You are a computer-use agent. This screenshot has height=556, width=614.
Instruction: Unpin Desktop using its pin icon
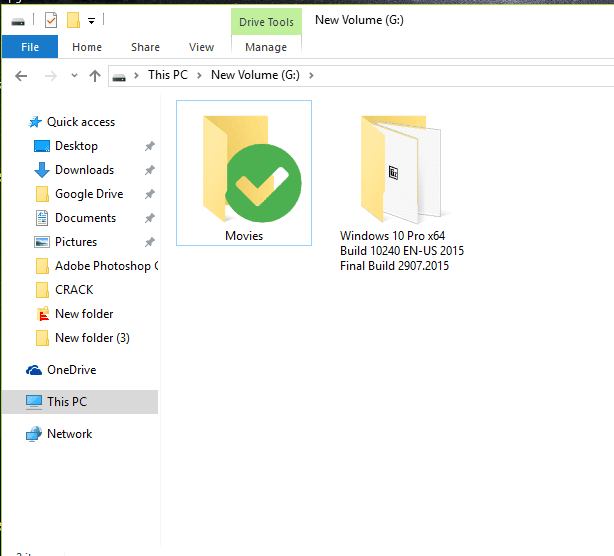tap(150, 146)
